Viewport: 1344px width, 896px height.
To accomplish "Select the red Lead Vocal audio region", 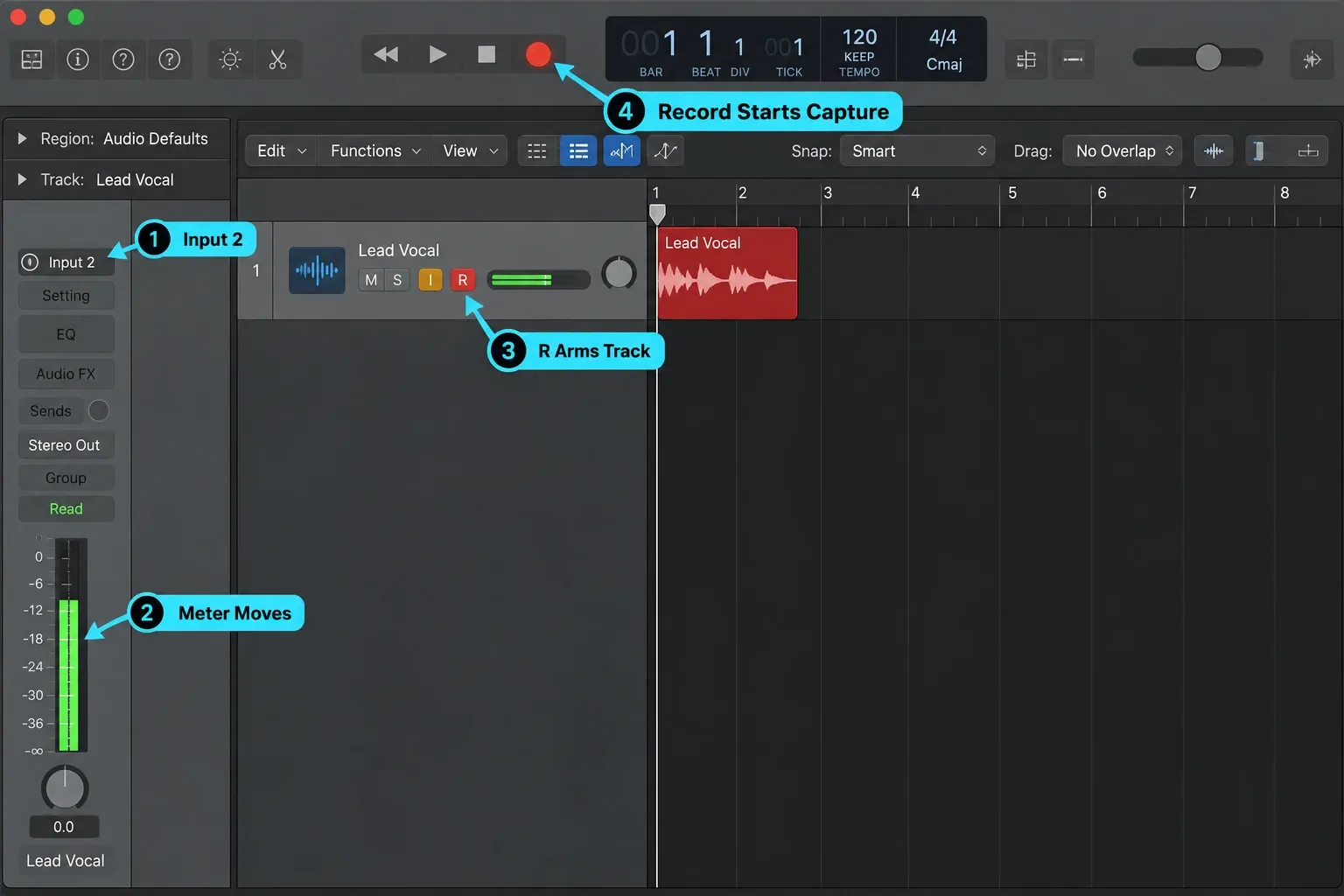I will (x=727, y=273).
